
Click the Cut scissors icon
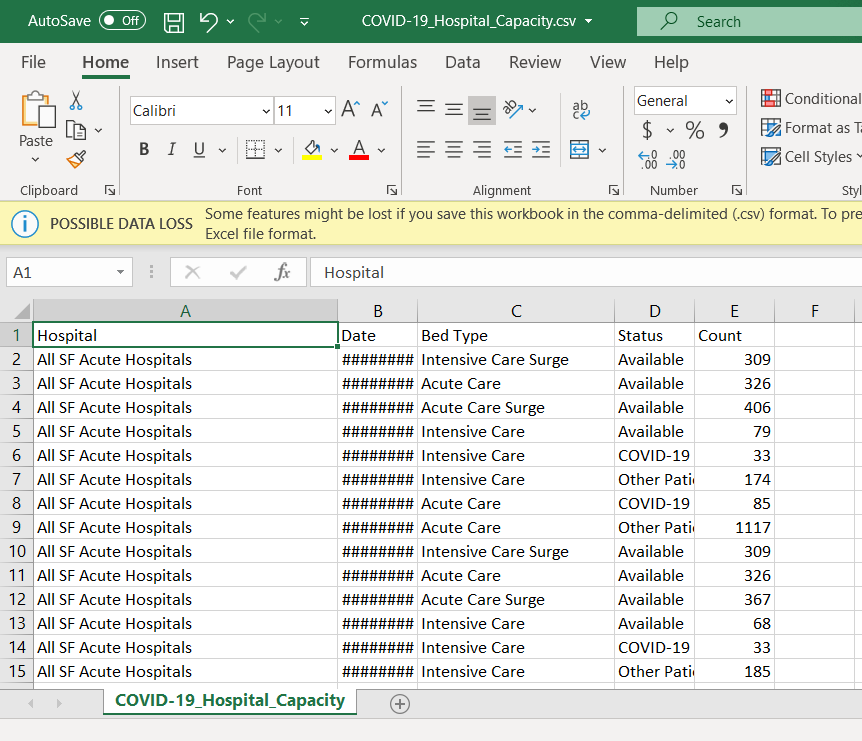[76, 101]
